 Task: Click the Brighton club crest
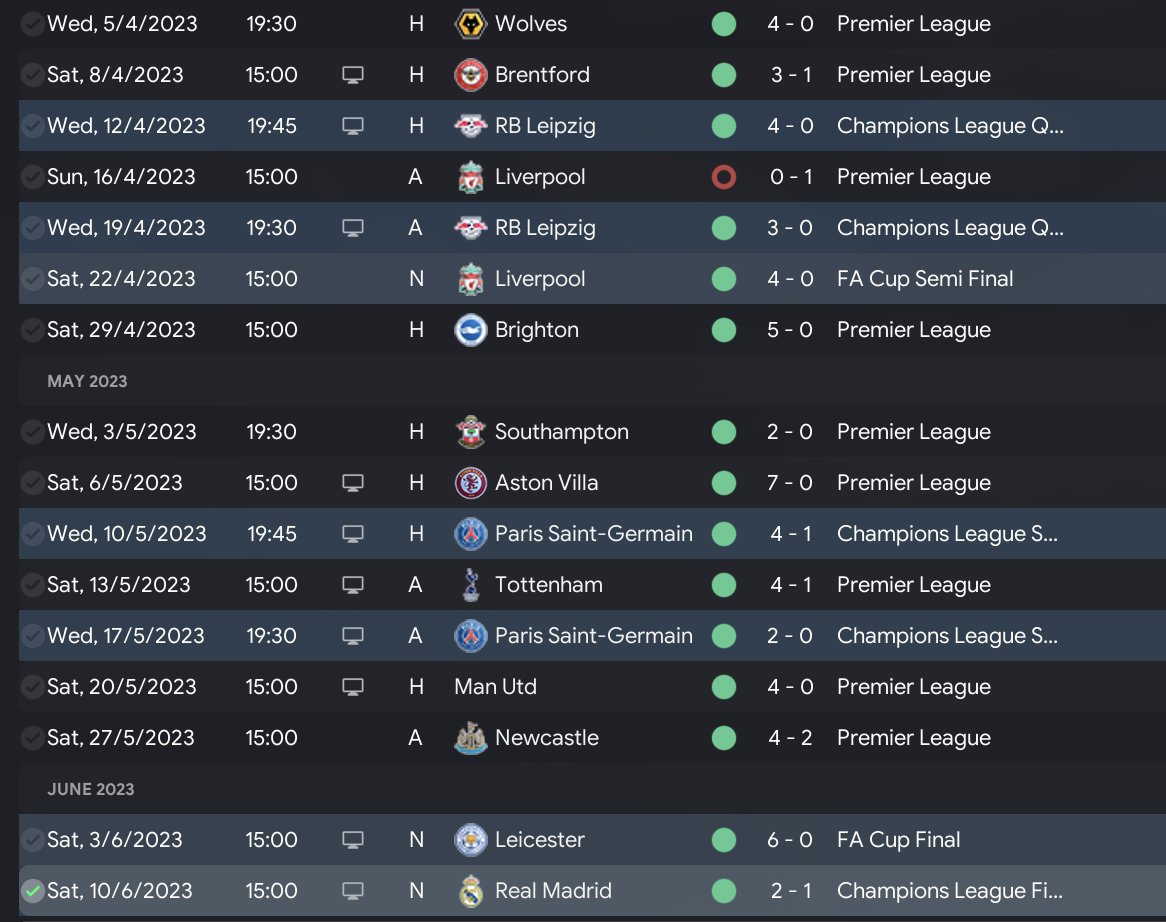tap(470, 330)
